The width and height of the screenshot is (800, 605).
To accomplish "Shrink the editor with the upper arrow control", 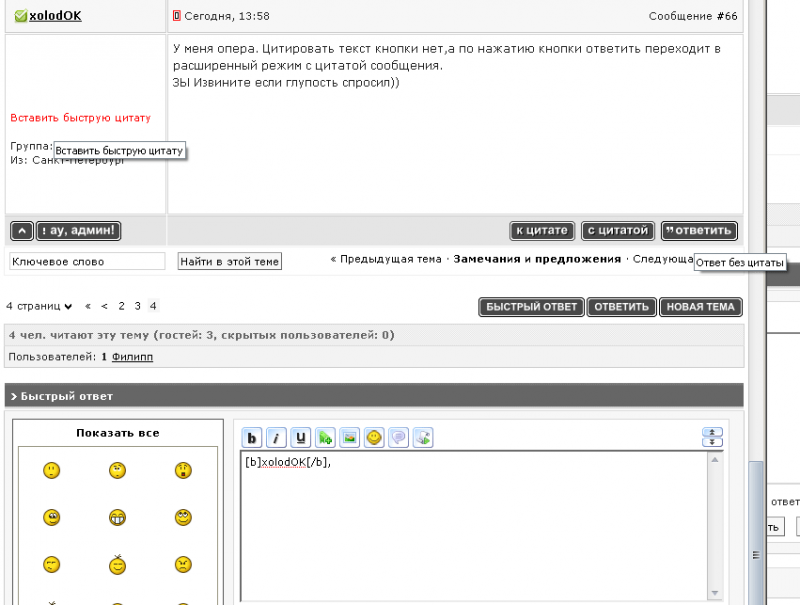I will (712, 433).
